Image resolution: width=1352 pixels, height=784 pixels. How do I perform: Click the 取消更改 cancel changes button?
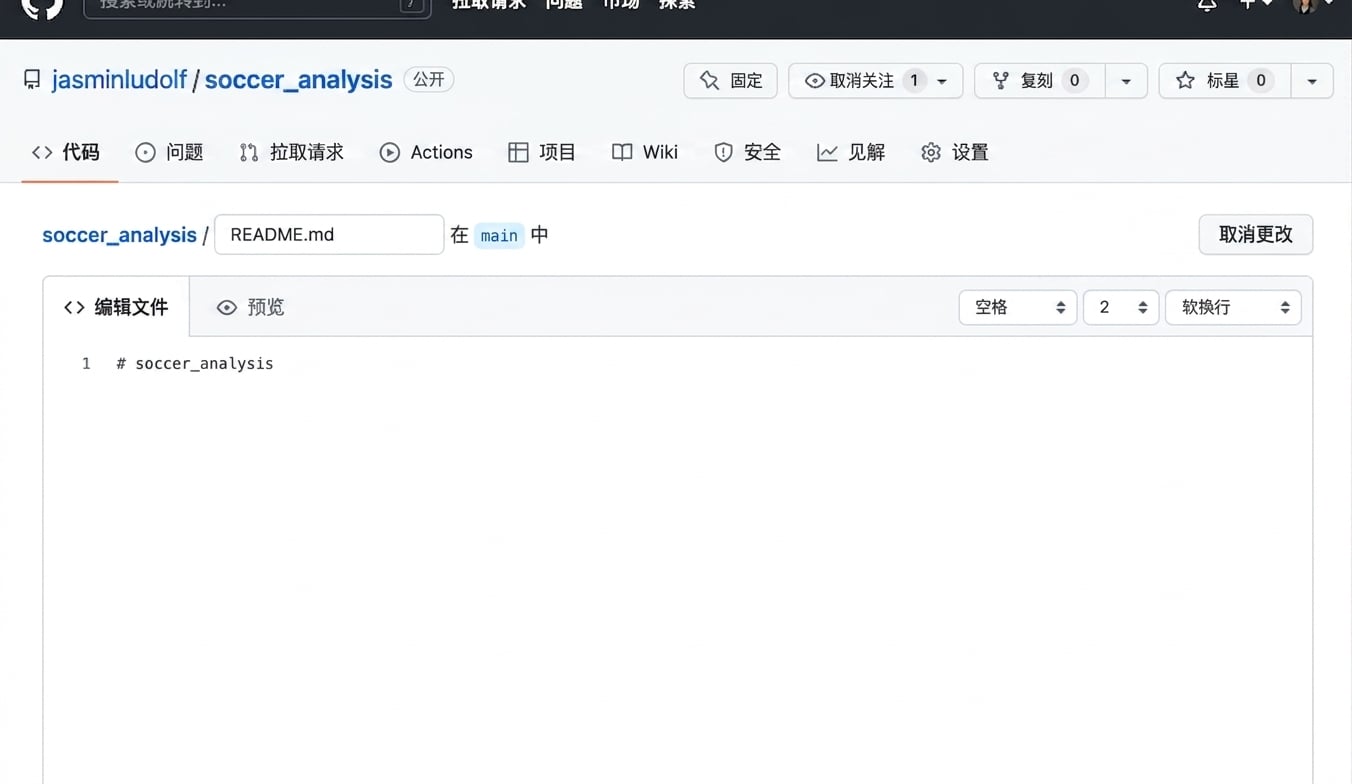(1256, 235)
